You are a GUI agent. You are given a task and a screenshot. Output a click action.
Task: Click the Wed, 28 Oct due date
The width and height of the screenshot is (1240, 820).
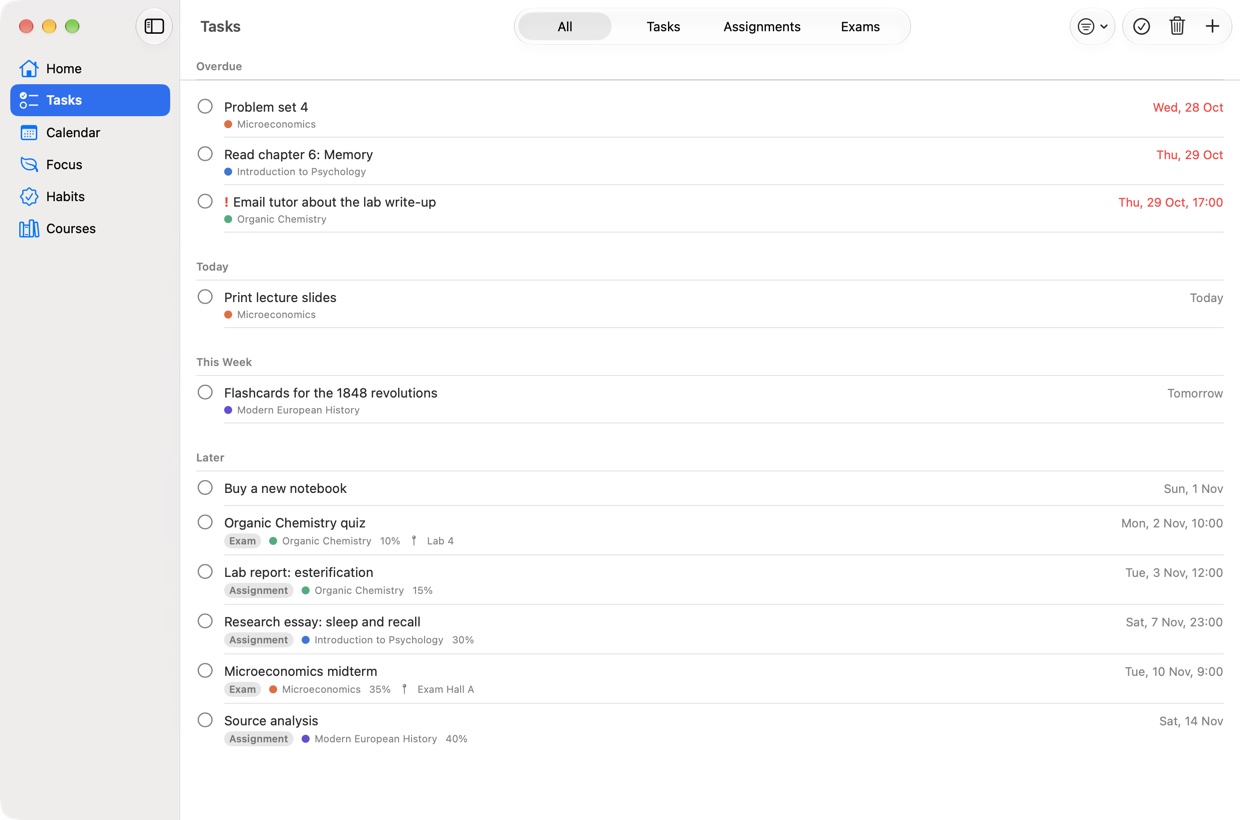click(x=1188, y=107)
